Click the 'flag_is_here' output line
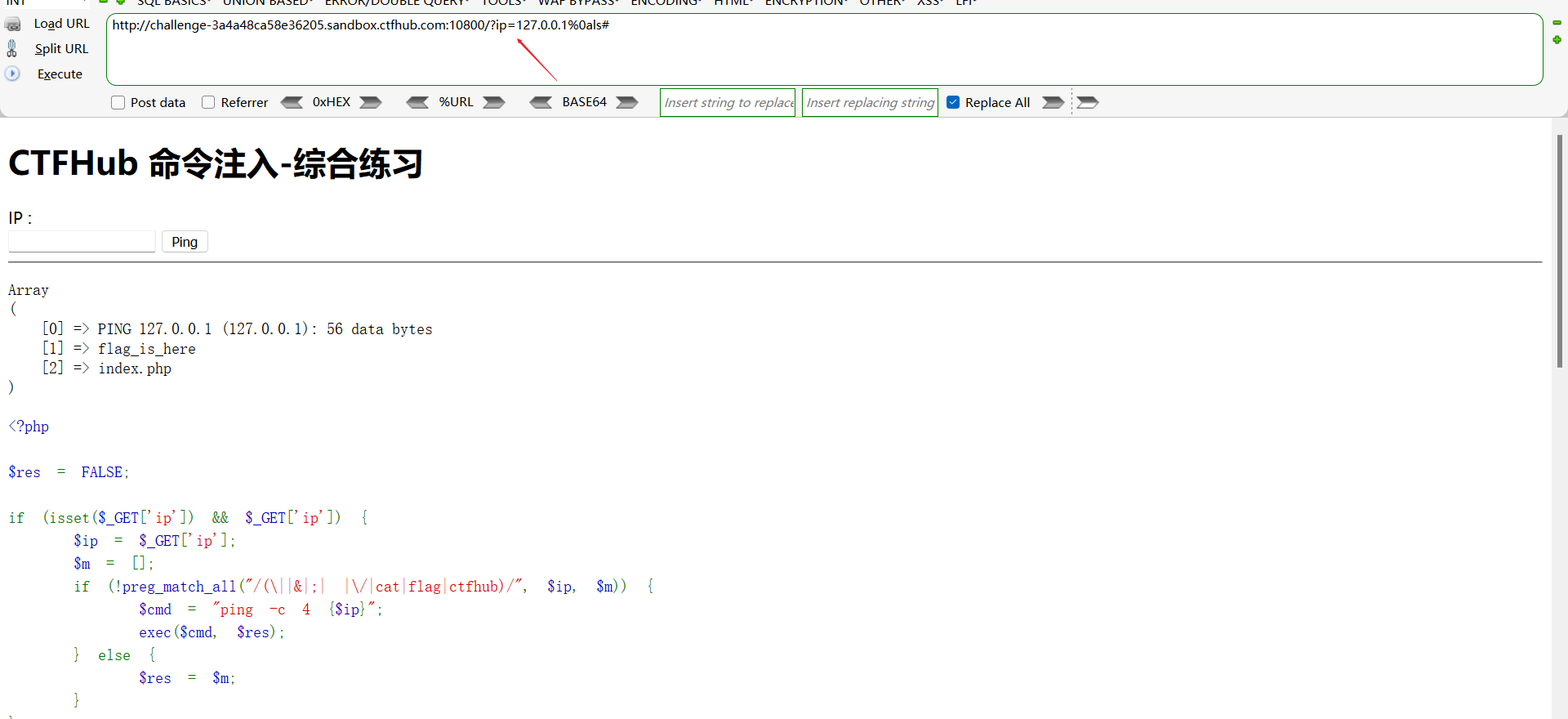The height and width of the screenshot is (719, 1568). 147,349
